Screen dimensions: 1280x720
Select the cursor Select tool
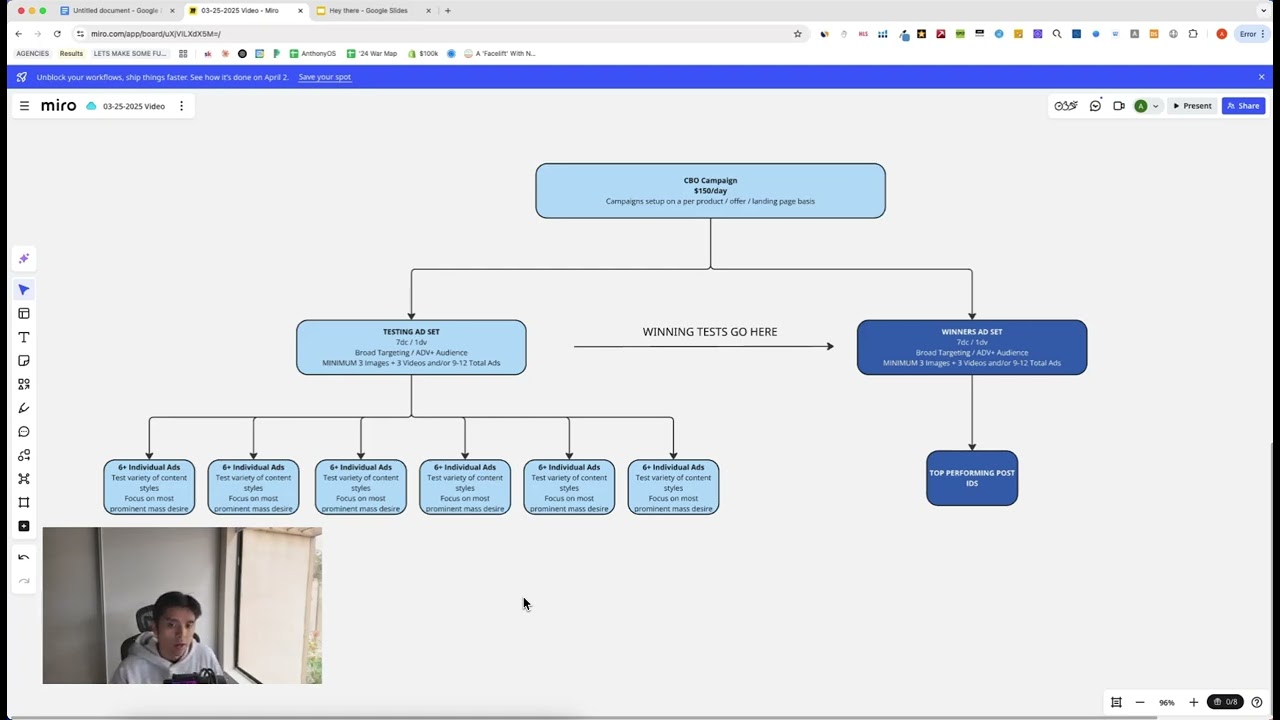[x=24, y=290]
